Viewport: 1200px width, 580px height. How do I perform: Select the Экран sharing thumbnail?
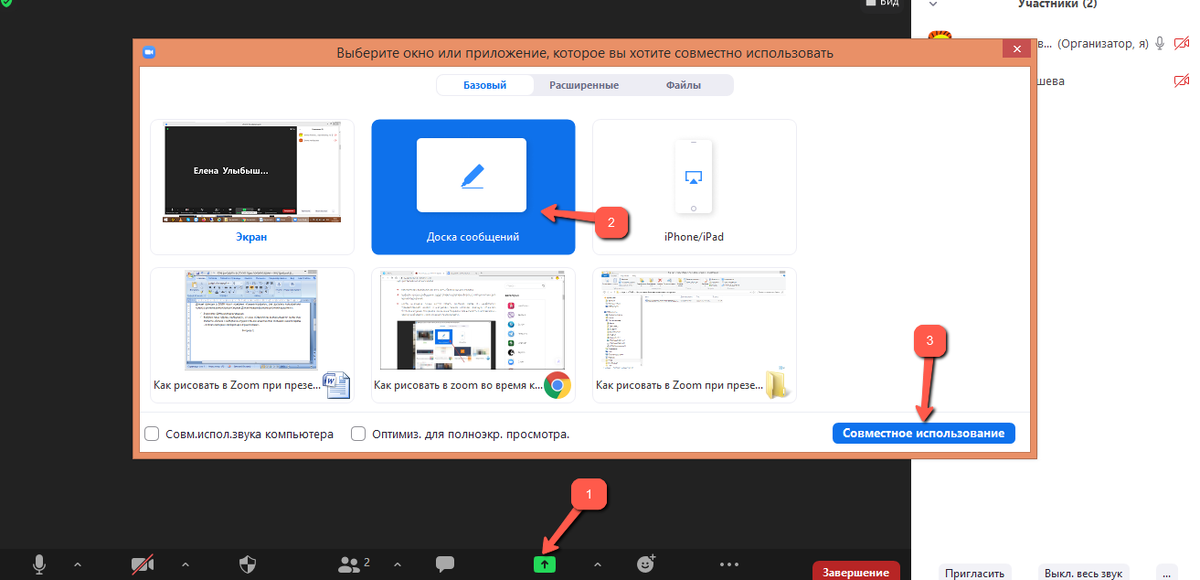[252, 187]
